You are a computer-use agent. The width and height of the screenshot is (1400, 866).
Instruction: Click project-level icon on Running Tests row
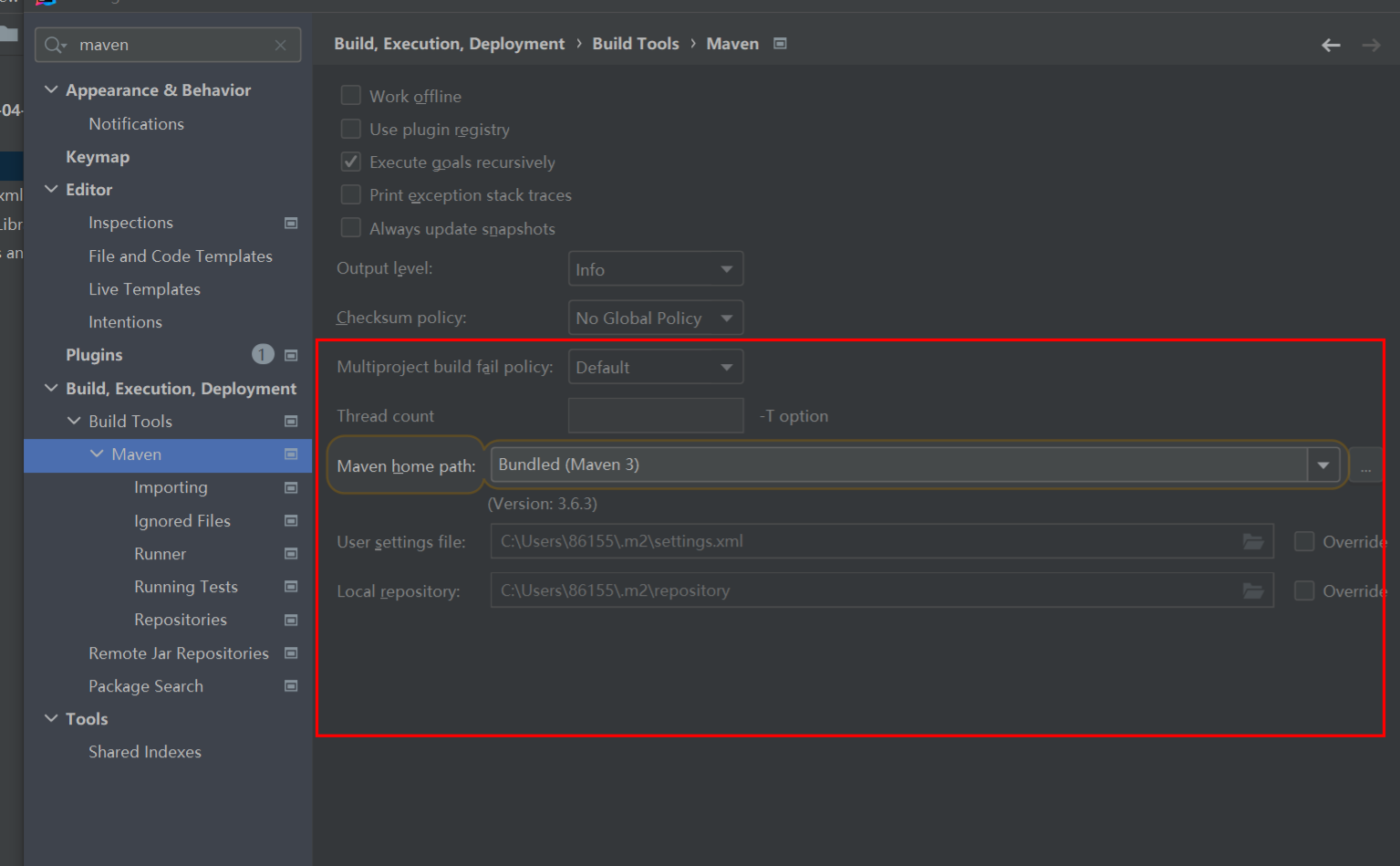[x=291, y=586]
